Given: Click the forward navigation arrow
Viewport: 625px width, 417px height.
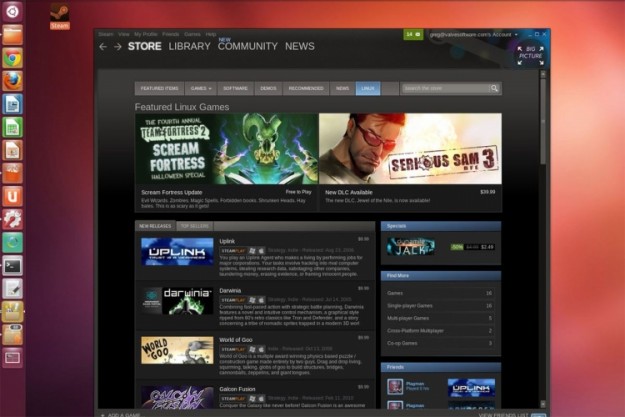Looking at the screenshot, I should (118, 47).
